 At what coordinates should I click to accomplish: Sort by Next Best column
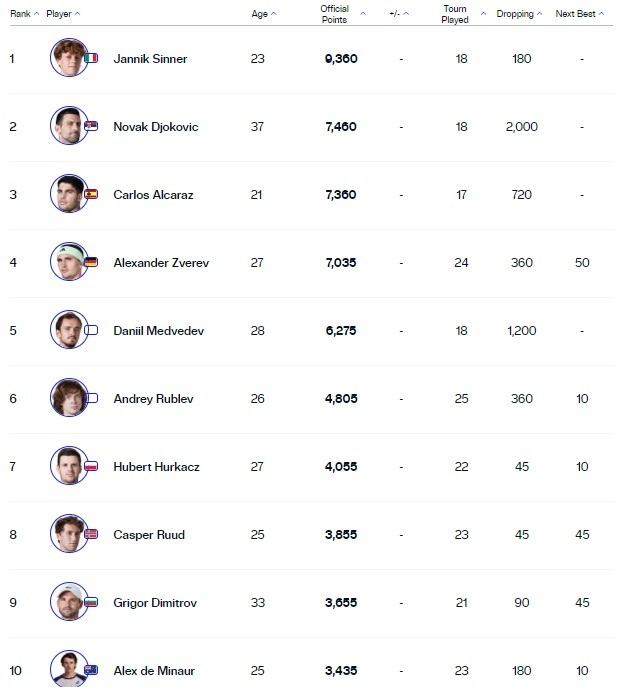(x=582, y=14)
